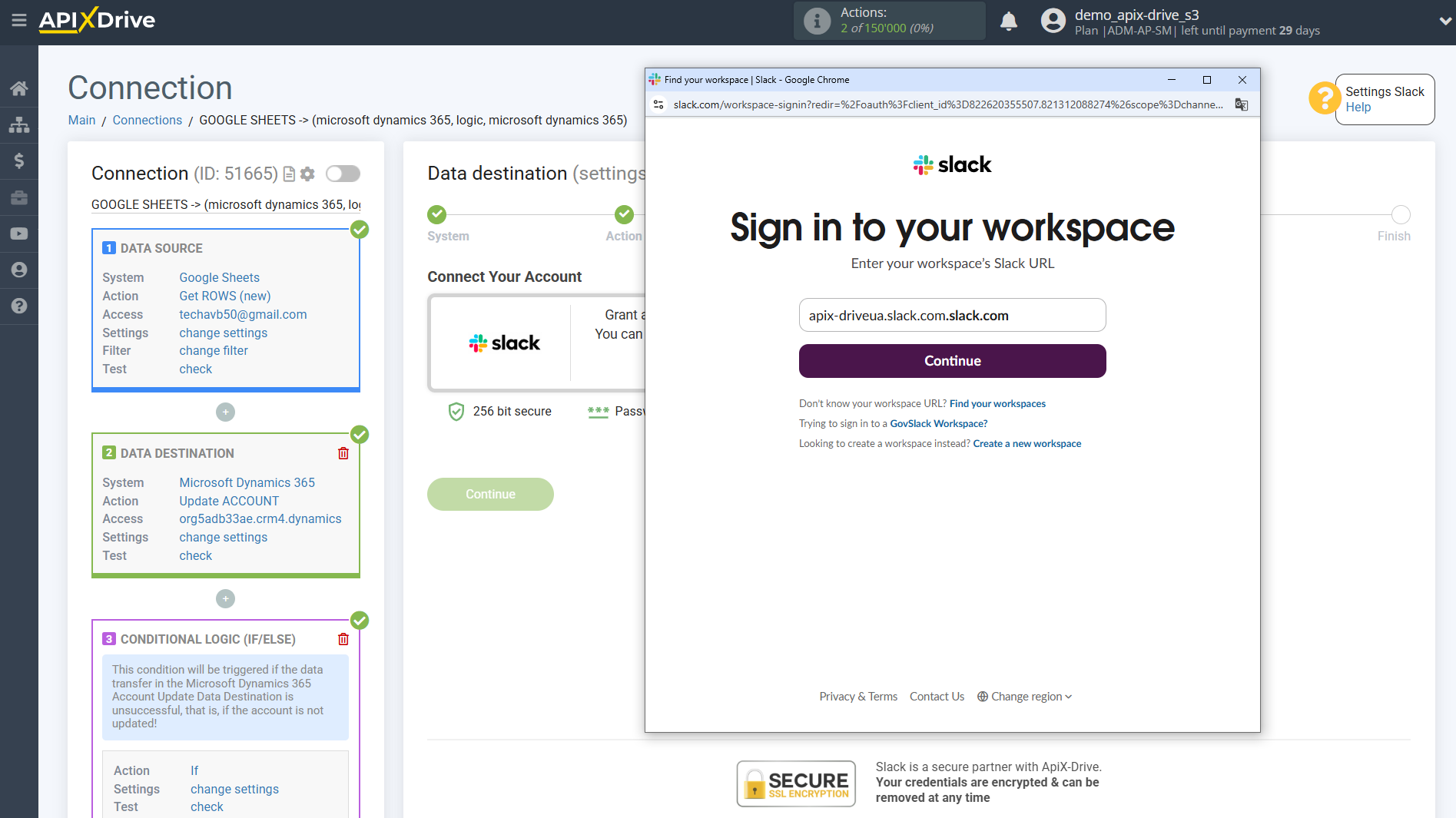The width and height of the screenshot is (1456, 818).
Task: Click the notifications bell icon
Action: [1009, 22]
